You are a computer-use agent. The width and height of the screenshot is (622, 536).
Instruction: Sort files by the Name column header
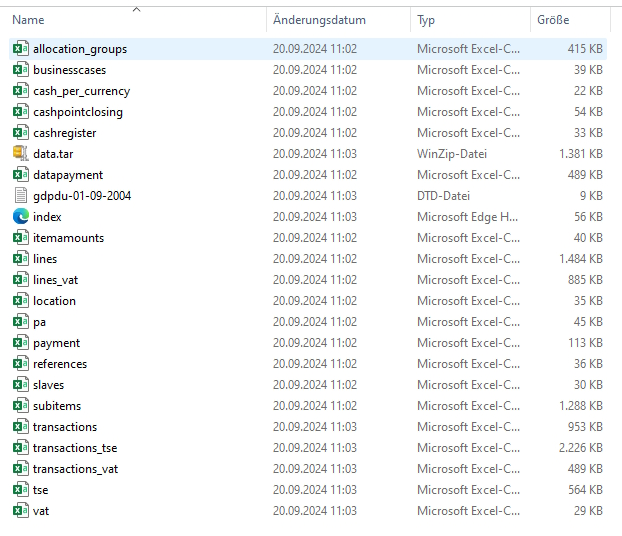(x=28, y=20)
